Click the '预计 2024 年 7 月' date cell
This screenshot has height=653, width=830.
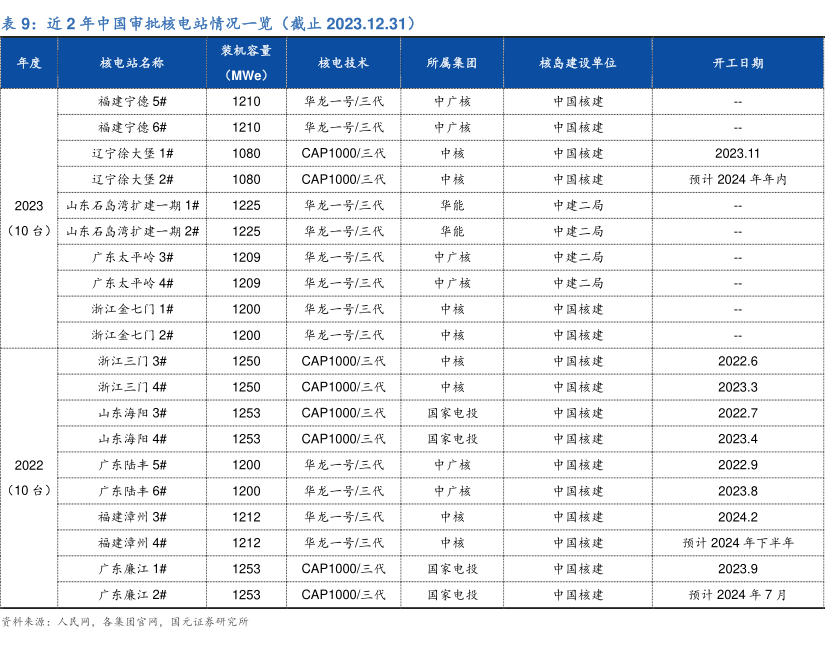point(737,594)
